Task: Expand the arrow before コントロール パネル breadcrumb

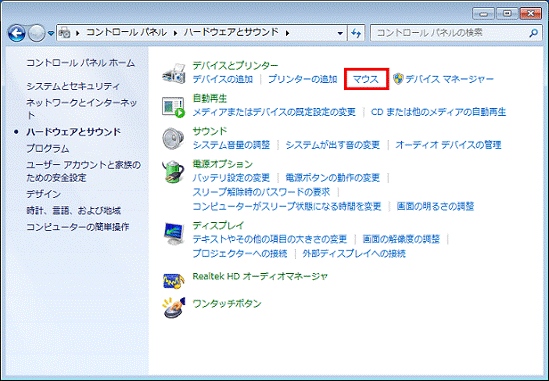Action: [x=77, y=33]
